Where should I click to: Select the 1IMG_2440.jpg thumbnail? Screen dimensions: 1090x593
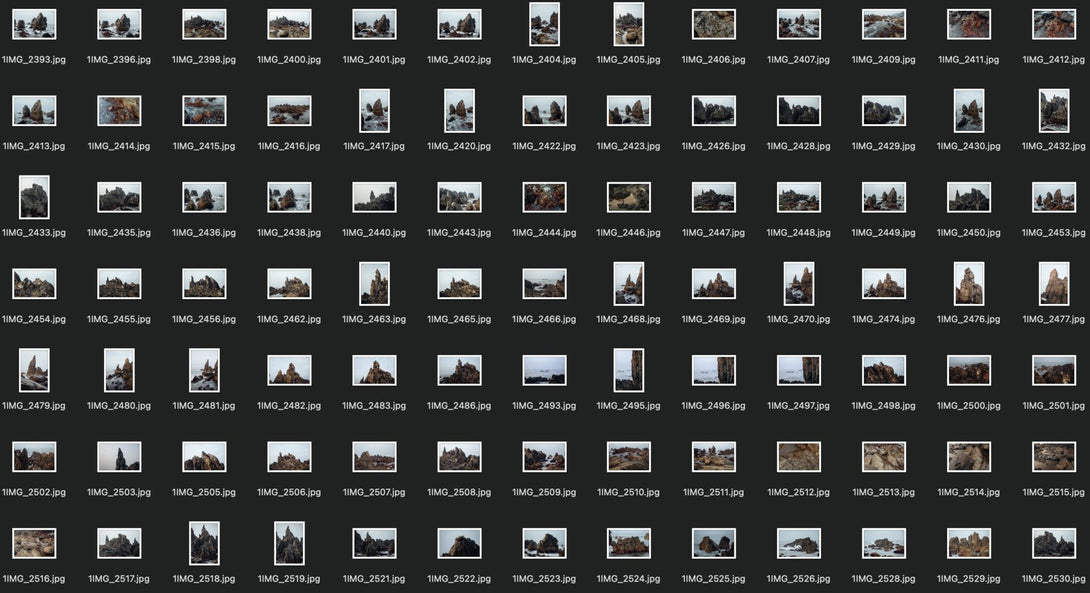coord(374,197)
